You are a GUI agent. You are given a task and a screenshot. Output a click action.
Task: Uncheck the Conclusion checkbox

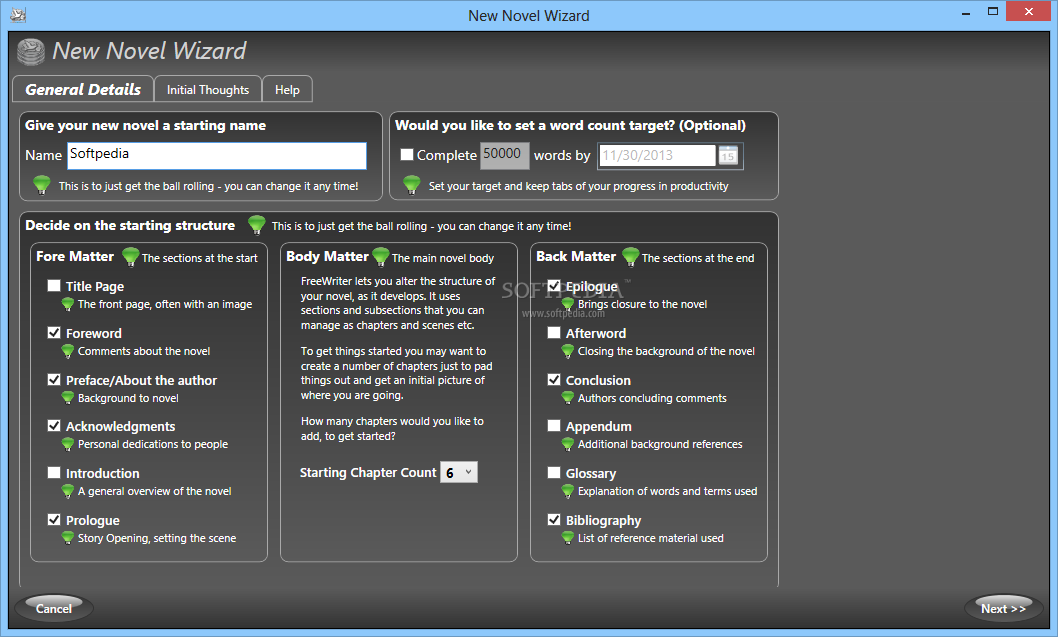(554, 380)
